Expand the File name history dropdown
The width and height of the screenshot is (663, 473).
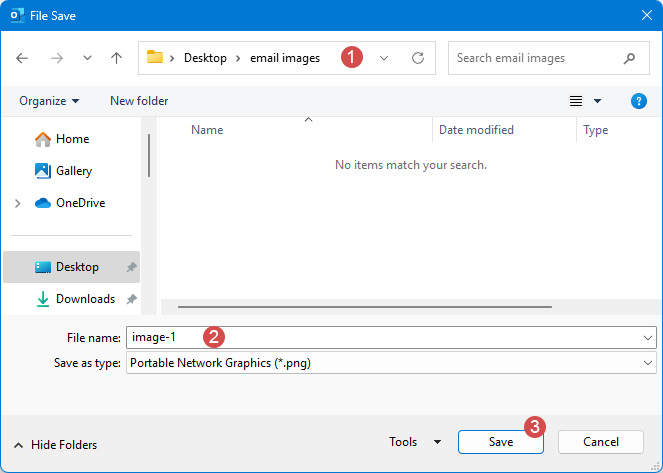click(x=648, y=338)
